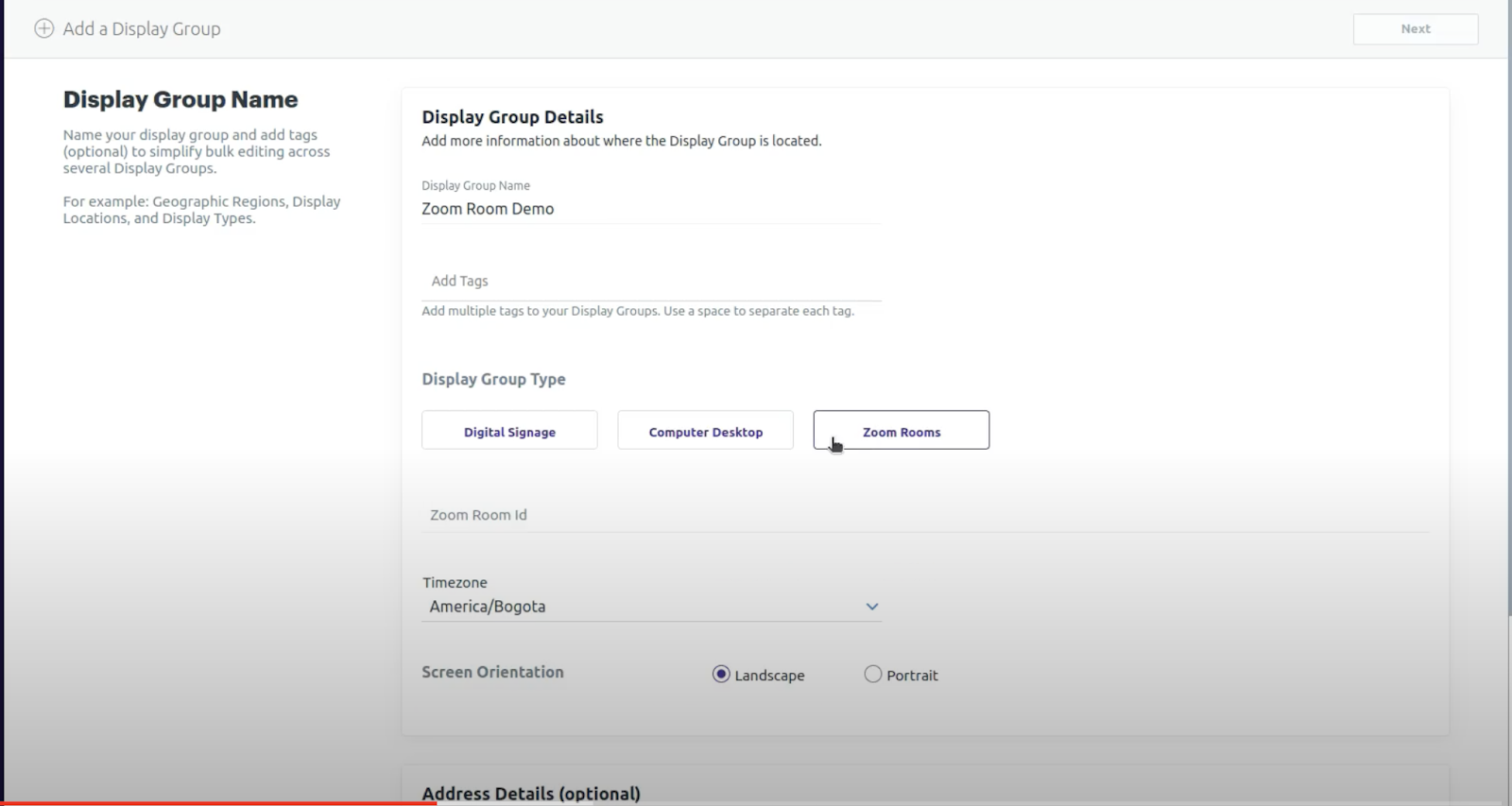Click the Address Details (optional) heading
This screenshot has height=806, width=1512.
click(531, 794)
